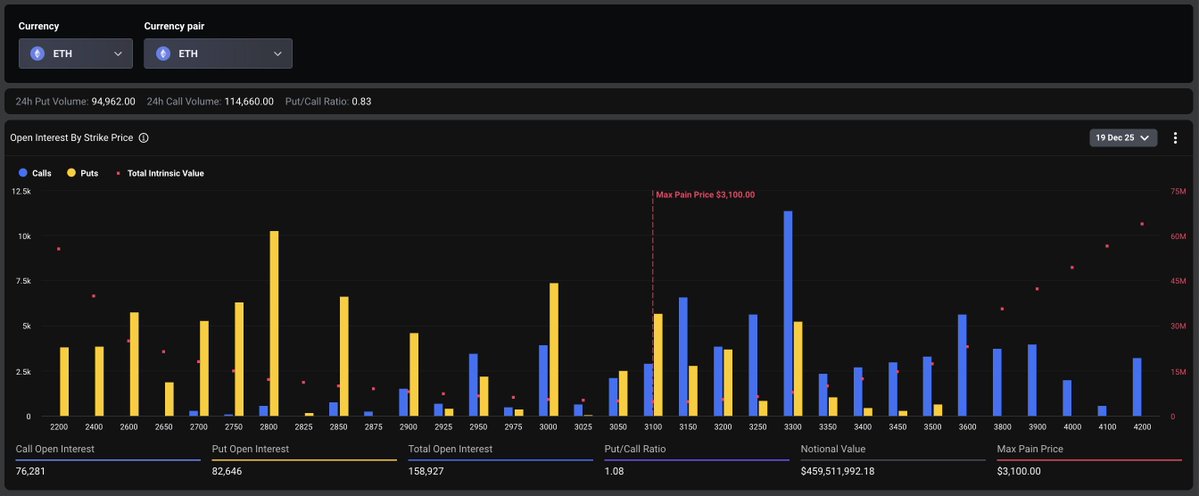Click the ETH logo in Currency pair selector

pyautogui.click(x=163, y=54)
